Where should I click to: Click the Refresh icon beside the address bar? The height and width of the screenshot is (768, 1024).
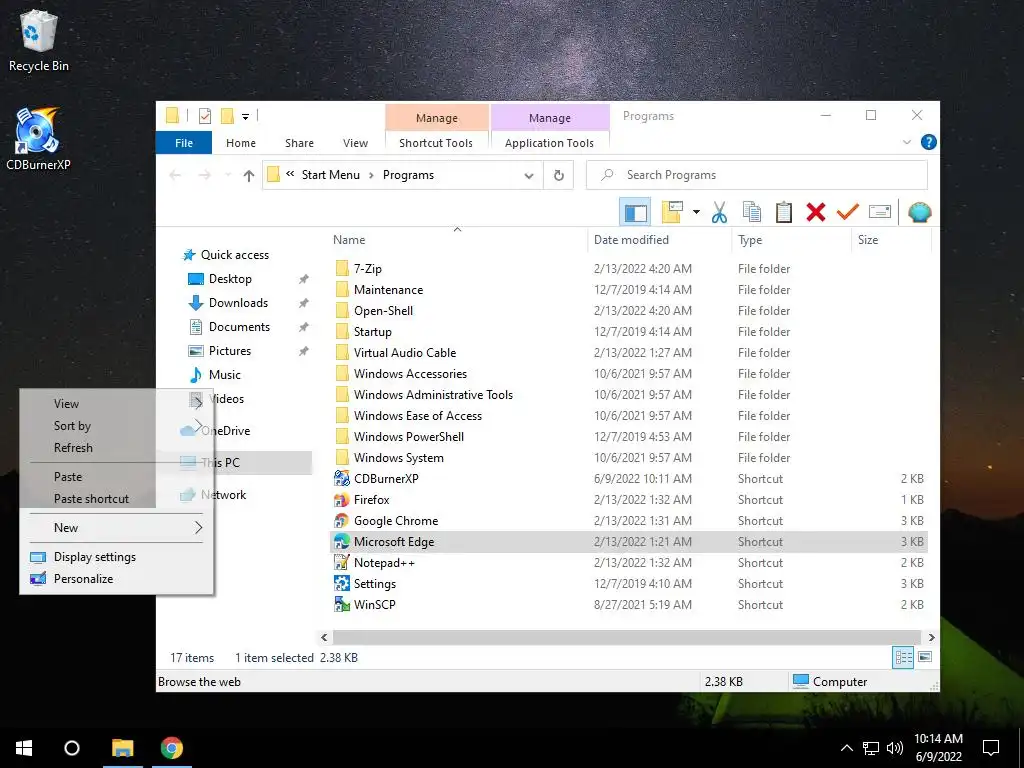pyautogui.click(x=558, y=175)
